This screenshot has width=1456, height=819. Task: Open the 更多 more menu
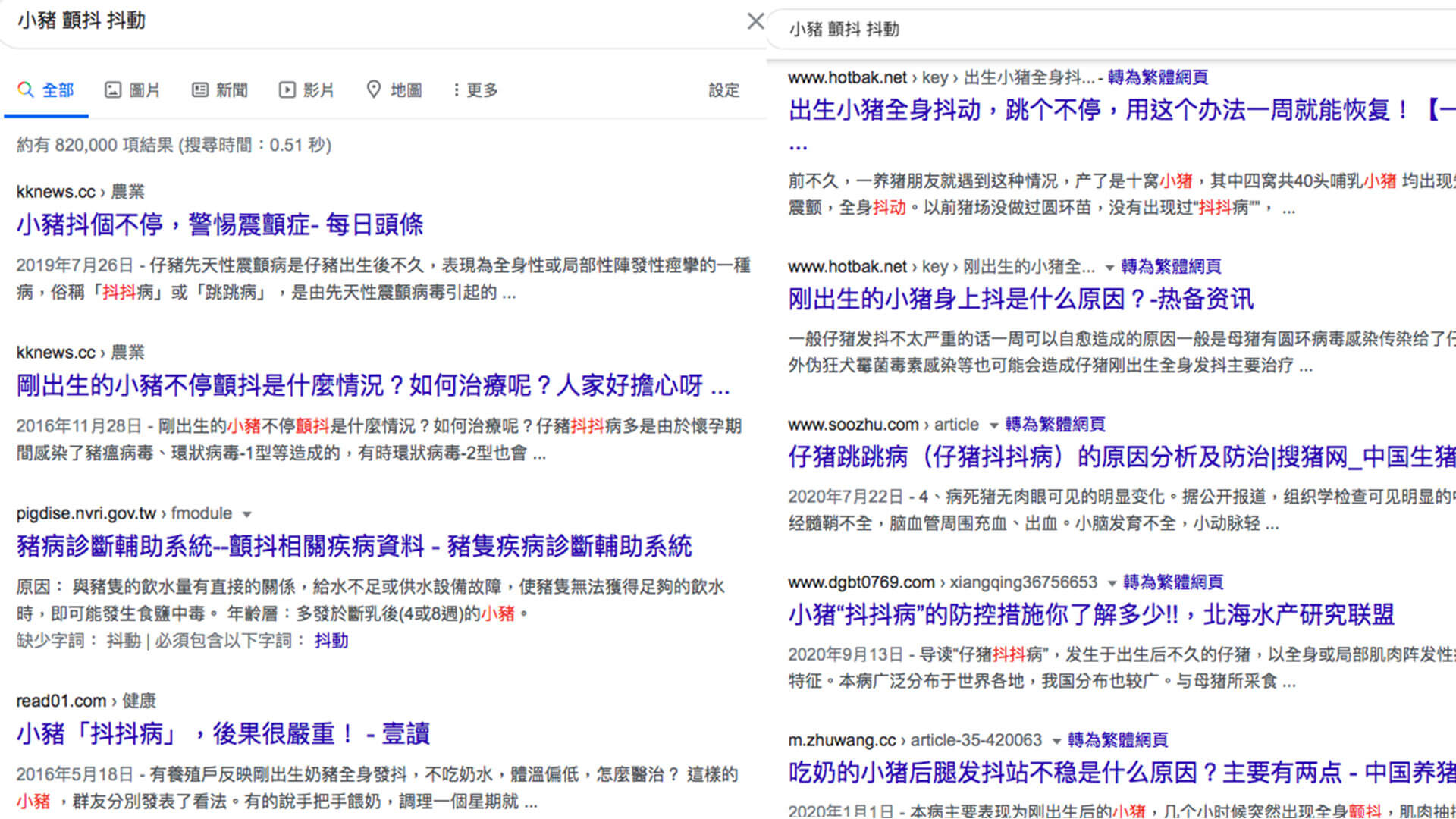pyautogui.click(x=475, y=90)
